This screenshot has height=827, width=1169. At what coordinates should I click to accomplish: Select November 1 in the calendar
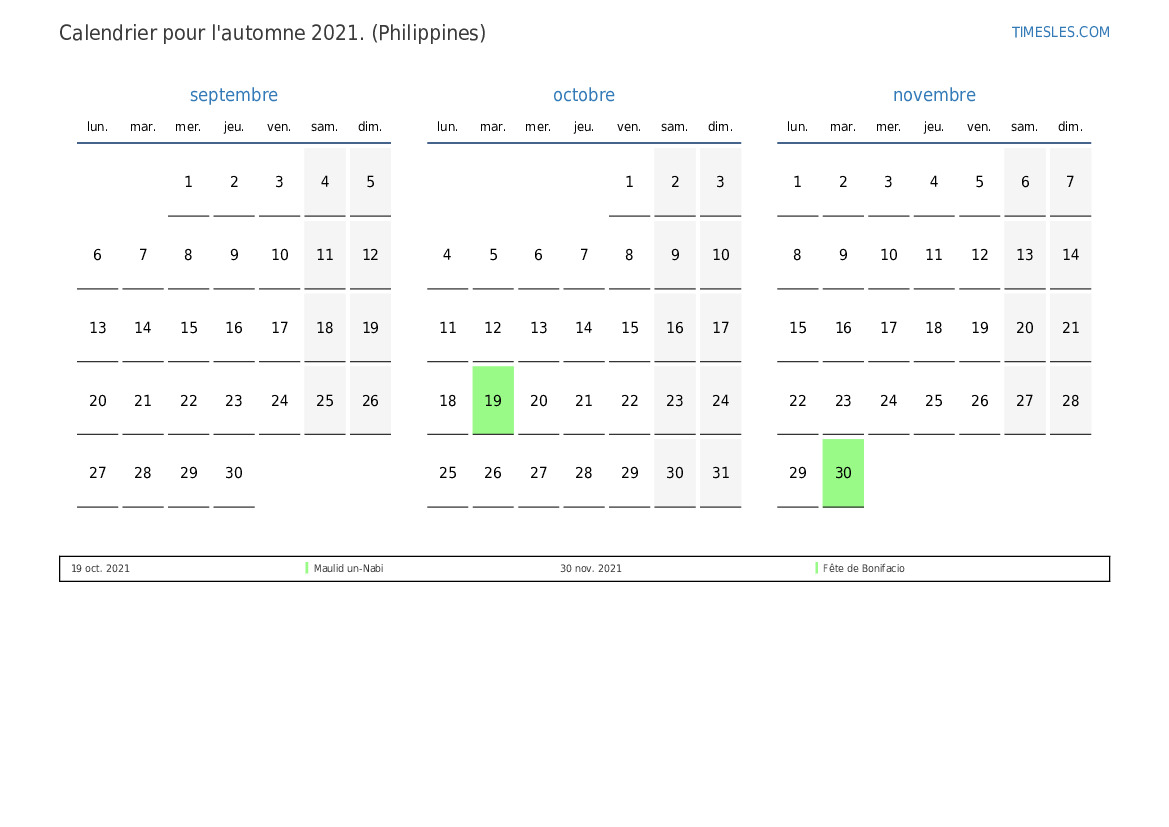797,182
